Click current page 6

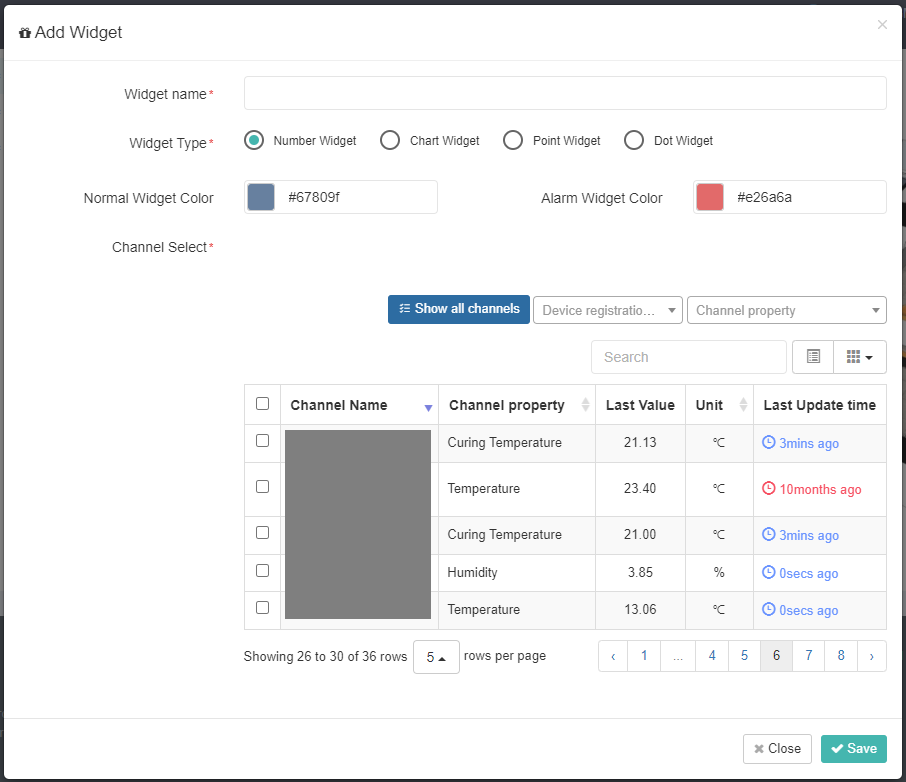point(777,656)
